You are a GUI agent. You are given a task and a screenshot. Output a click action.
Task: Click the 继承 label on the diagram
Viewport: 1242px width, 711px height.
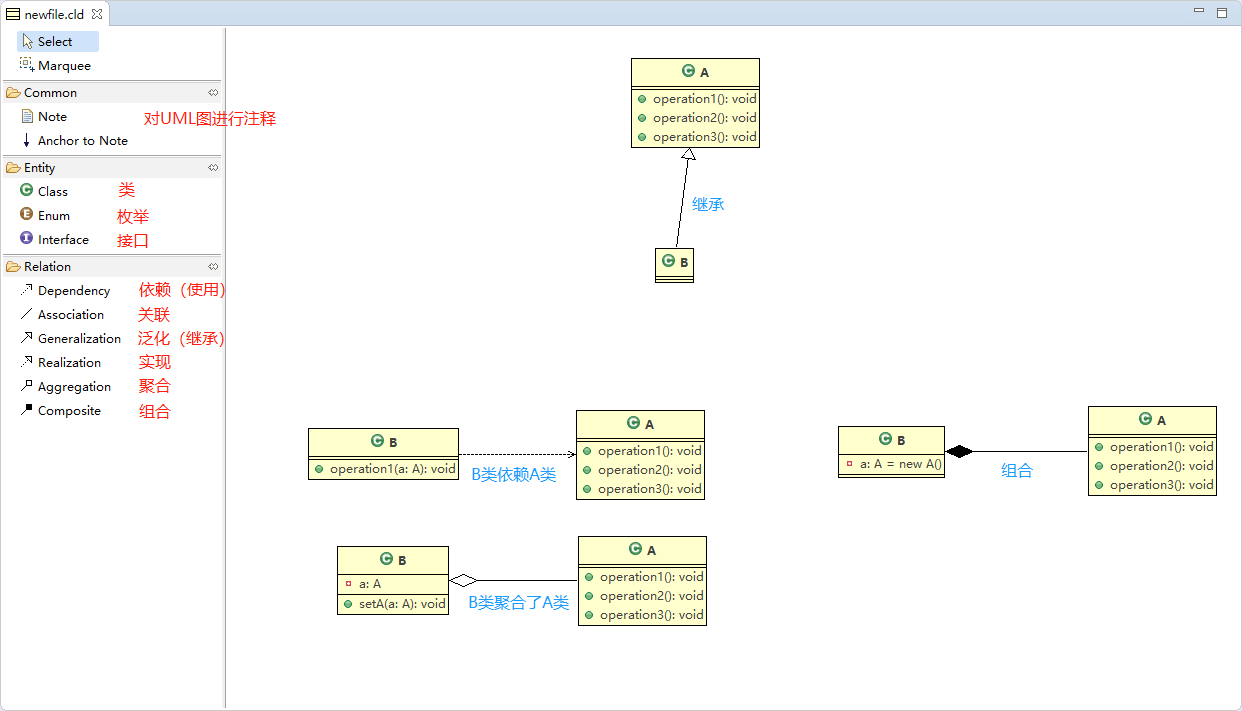708,204
